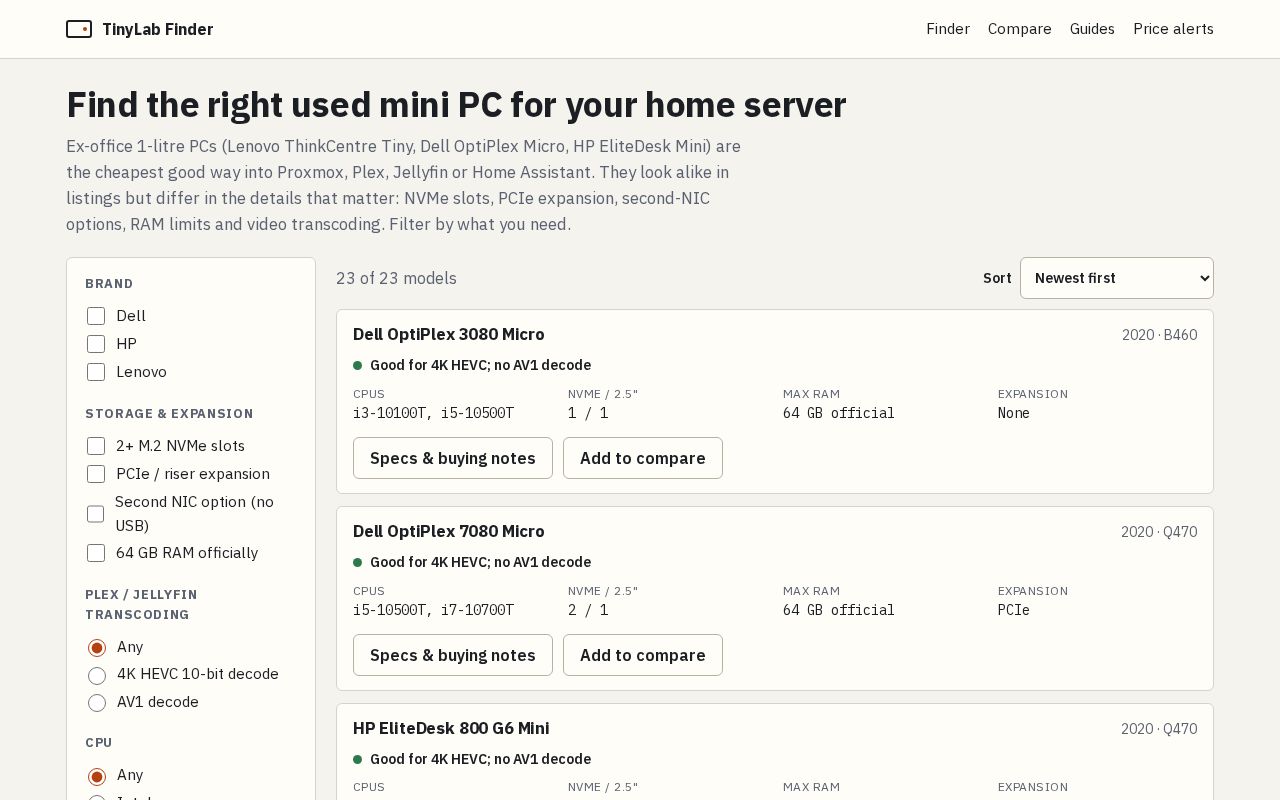Add OptiPlex 3080 Micro to compare
The image size is (1280, 800).
point(643,458)
